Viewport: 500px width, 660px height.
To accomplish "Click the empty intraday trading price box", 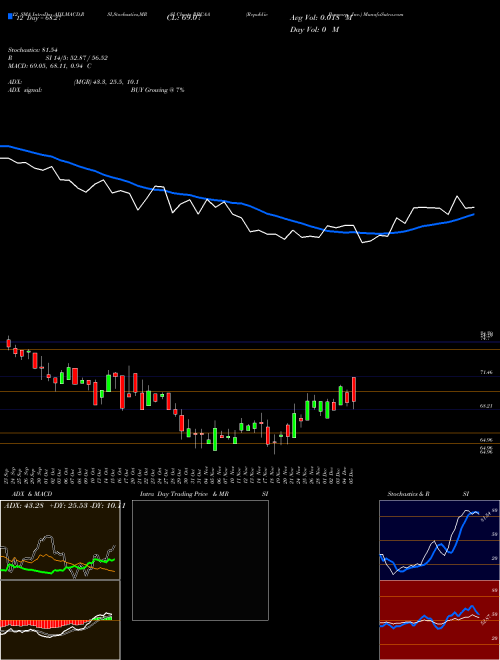I will (200, 560).
